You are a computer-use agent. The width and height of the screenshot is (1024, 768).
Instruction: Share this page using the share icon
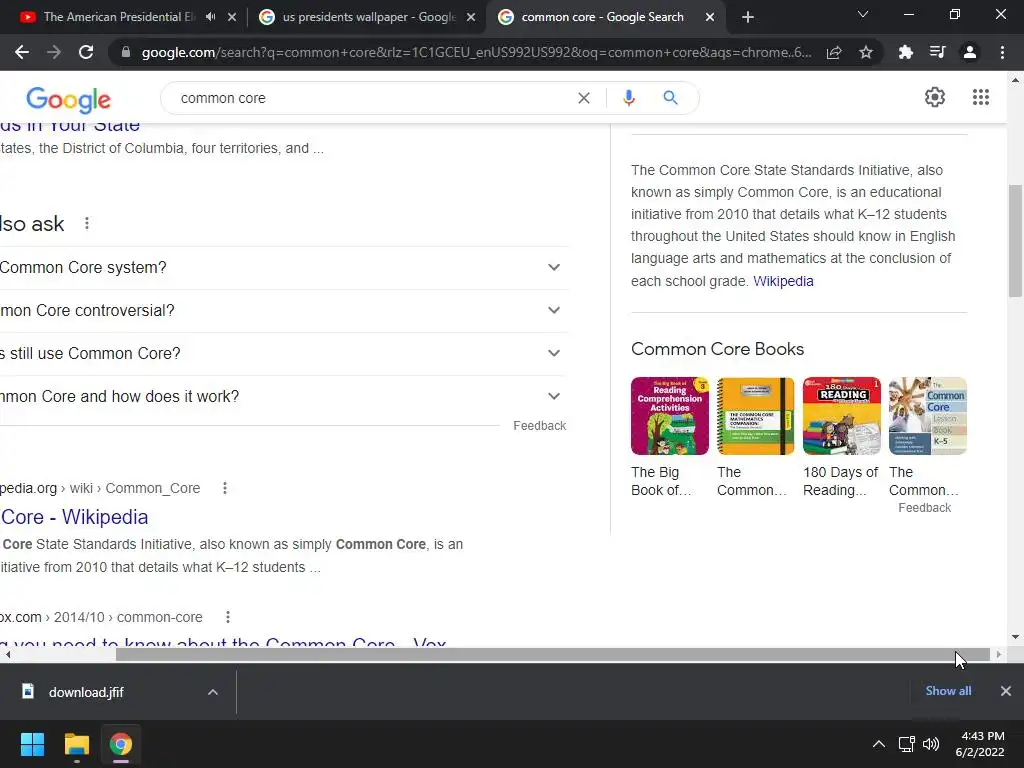pos(834,52)
